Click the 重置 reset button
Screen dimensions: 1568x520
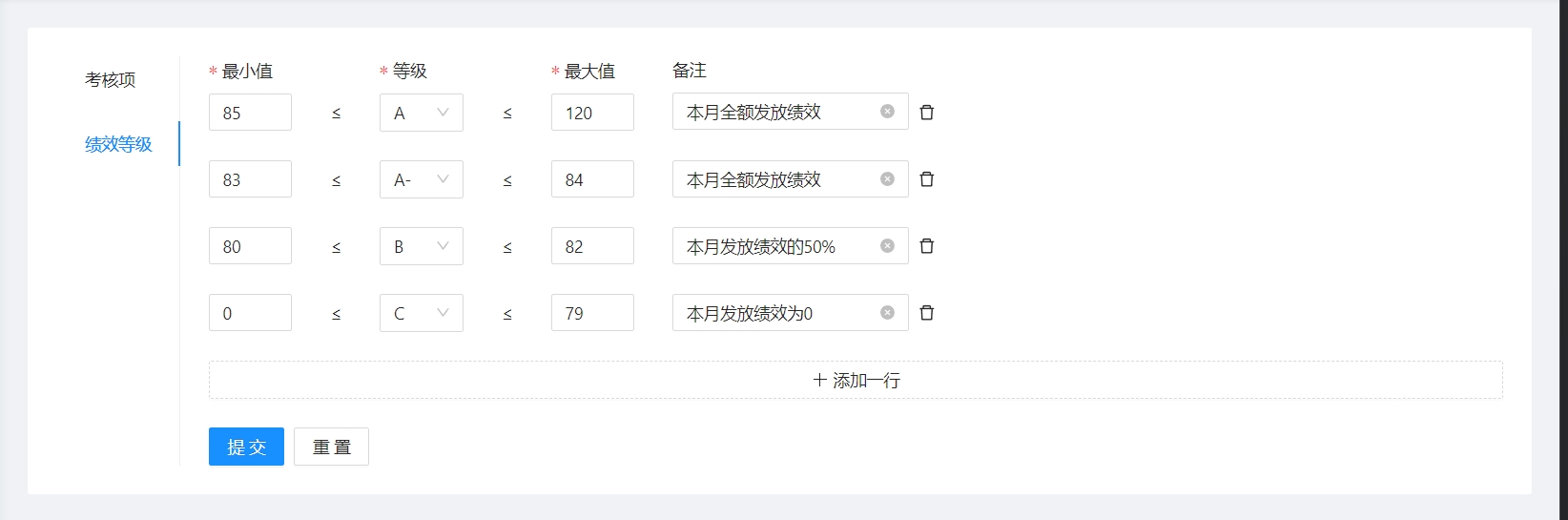pyautogui.click(x=331, y=447)
